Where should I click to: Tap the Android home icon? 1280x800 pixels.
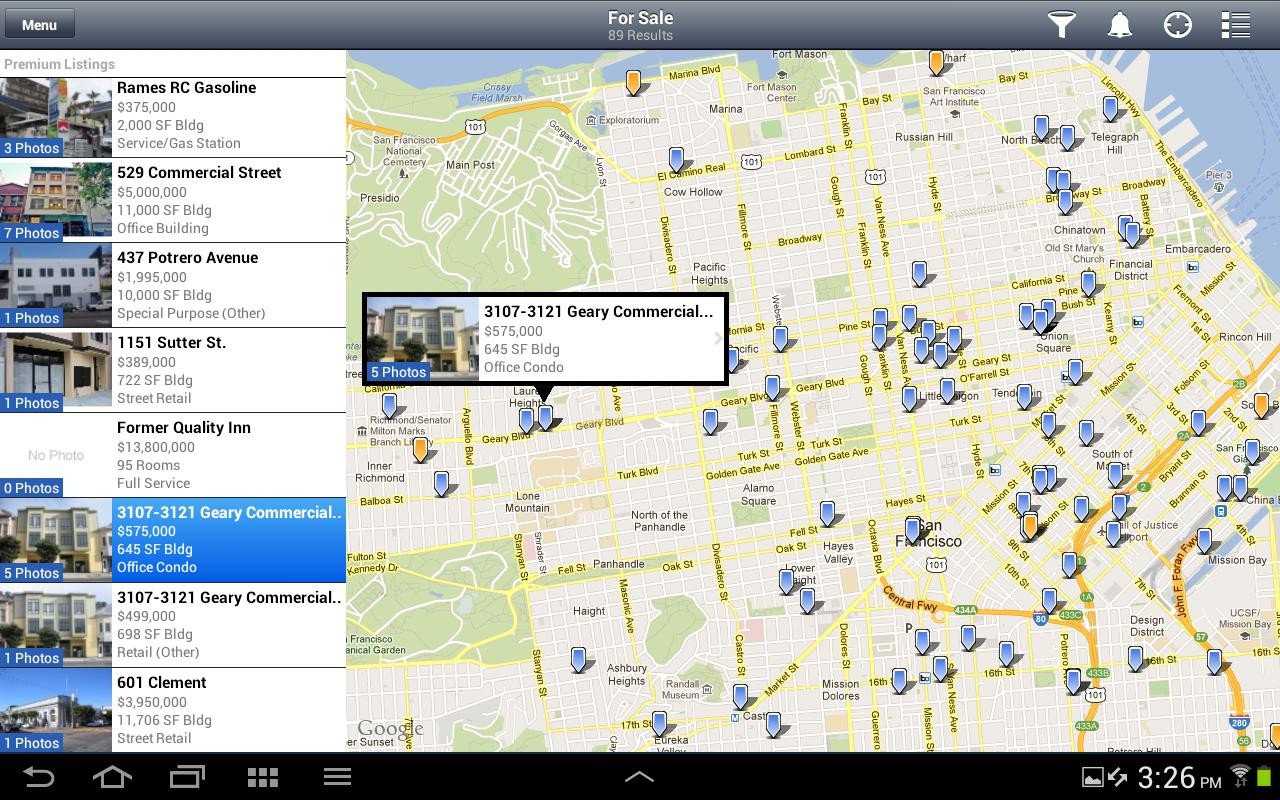point(112,777)
